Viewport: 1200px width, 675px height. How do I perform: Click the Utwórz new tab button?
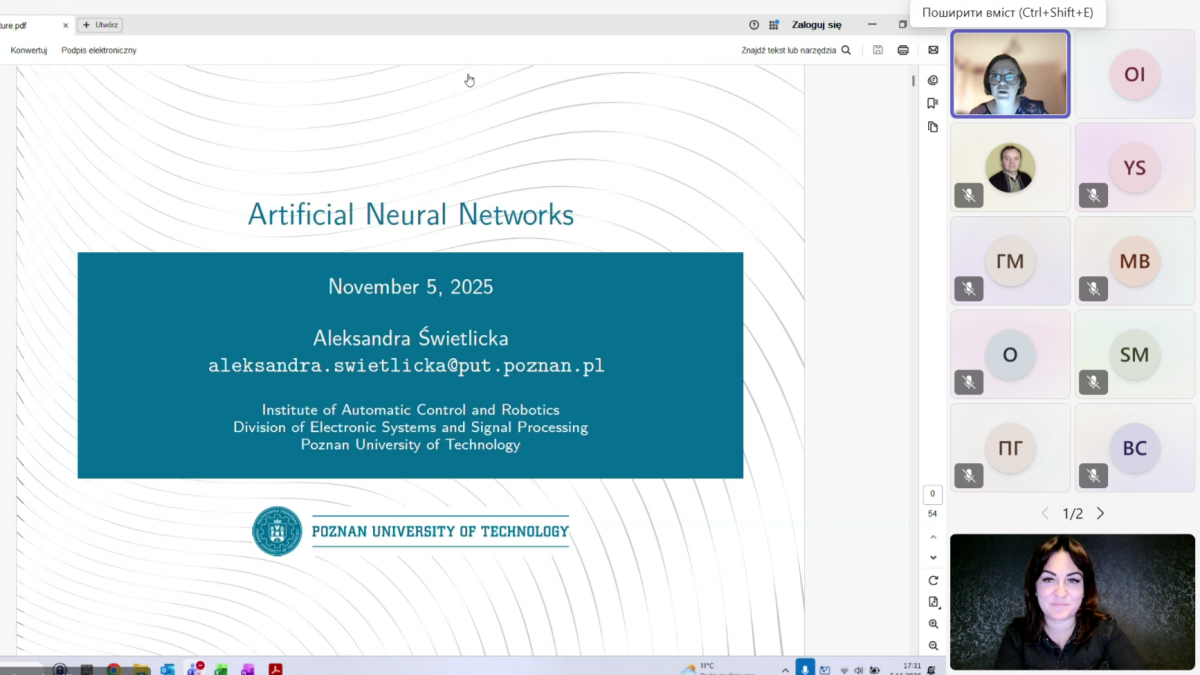(100, 25)
